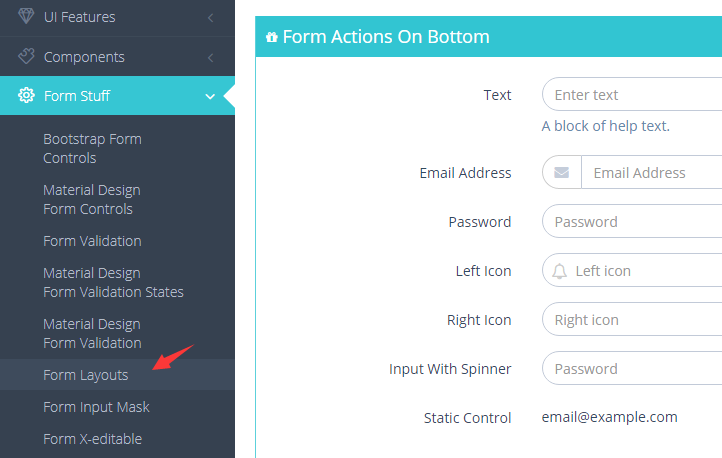Click the gift icon in form header
This screenshot has width=722, height=458.
(x=271, y=38)
